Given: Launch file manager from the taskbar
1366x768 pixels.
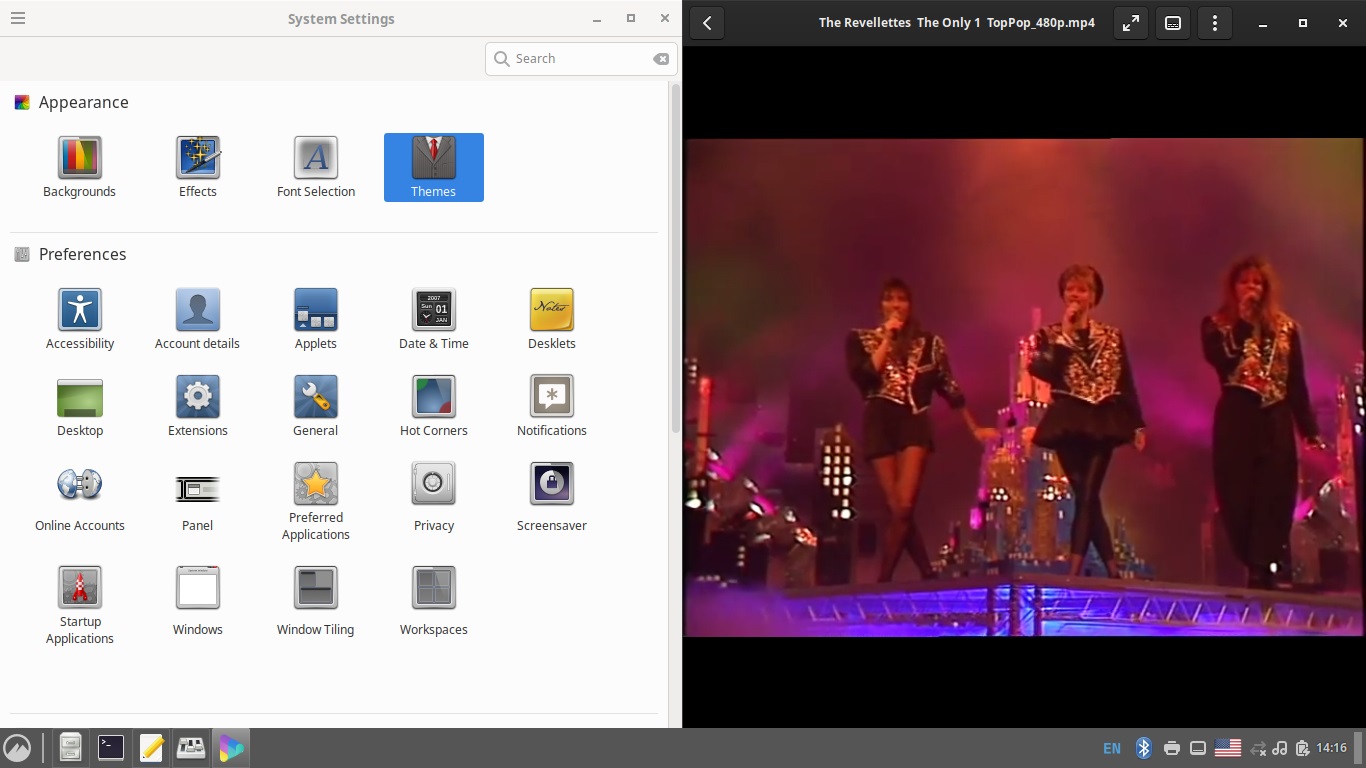Looking at the screenshot, I should (70, 748).
